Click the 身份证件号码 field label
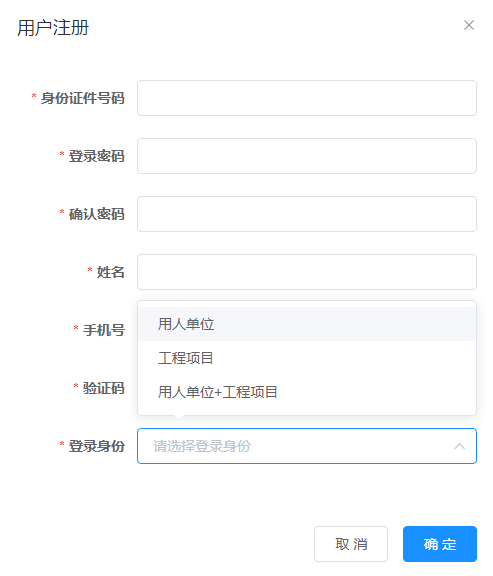 (83, 98)
